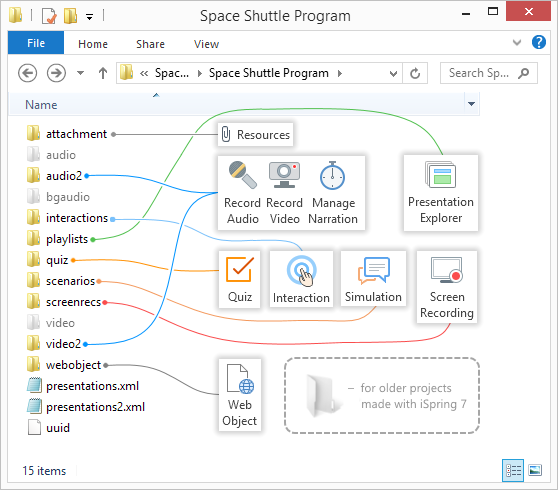Switch to the Home ribbon tab

click(x=93, y=44)
